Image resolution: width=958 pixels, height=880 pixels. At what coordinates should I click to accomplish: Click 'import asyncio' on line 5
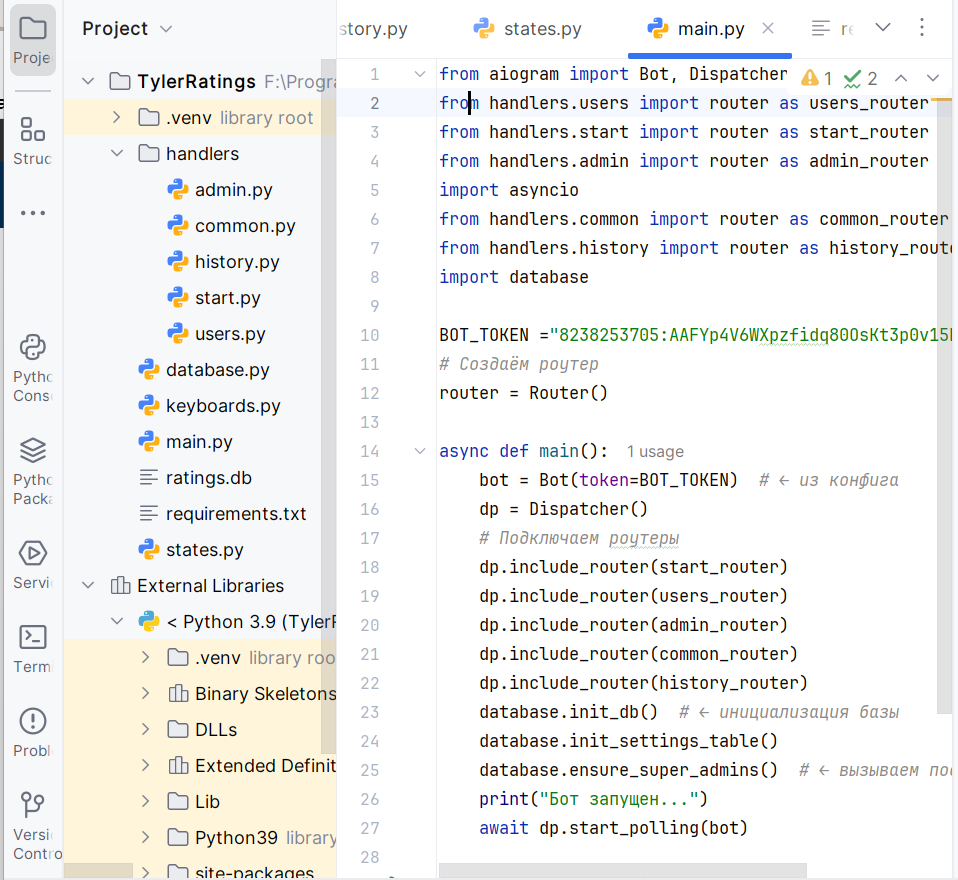tap(508, 190)
